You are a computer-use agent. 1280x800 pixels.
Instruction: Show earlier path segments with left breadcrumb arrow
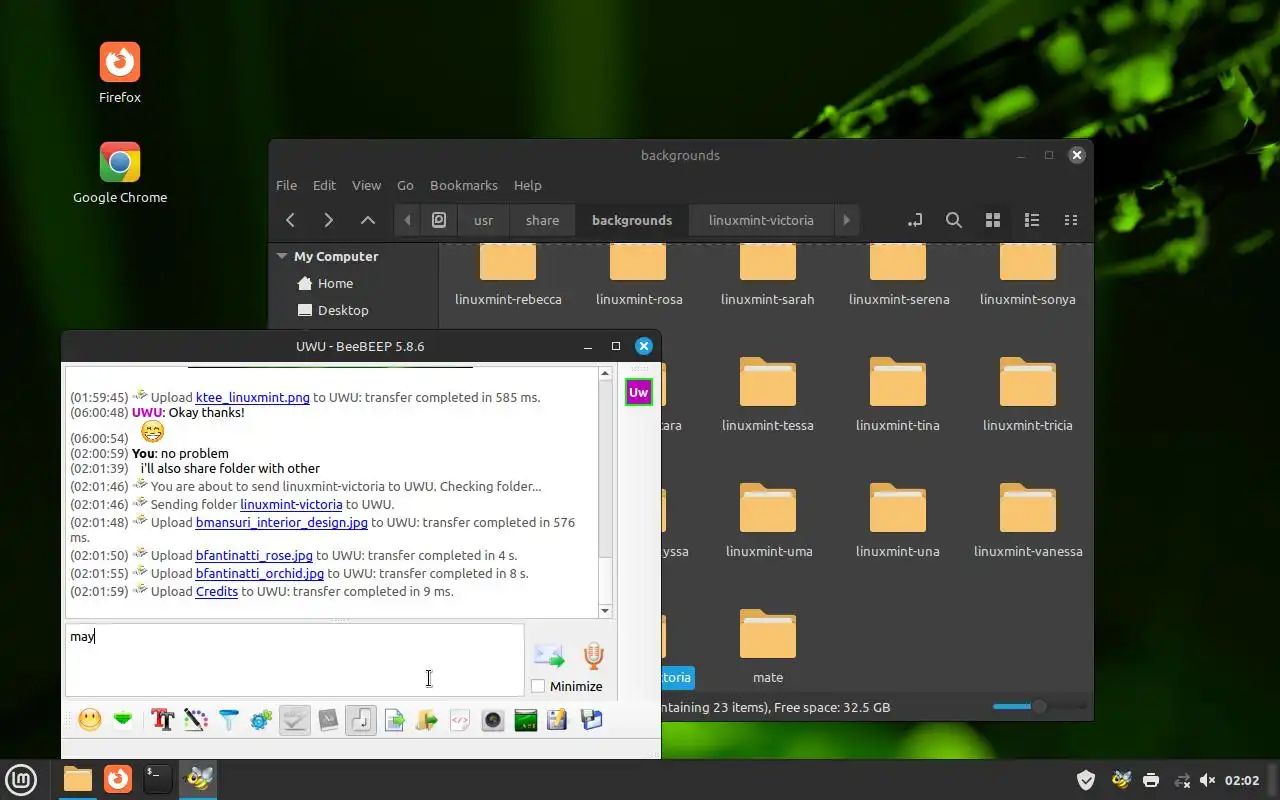pos(407,220)
